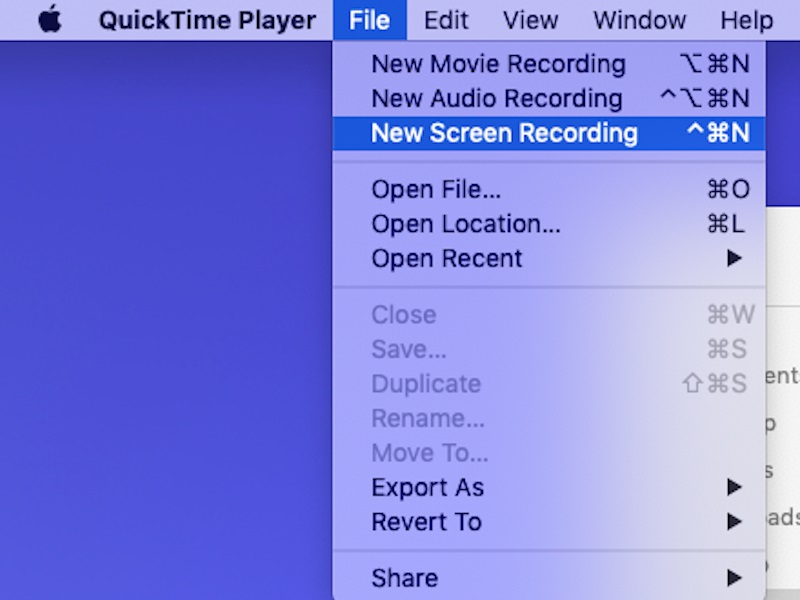Select New Audio Recording

[496, 99]
